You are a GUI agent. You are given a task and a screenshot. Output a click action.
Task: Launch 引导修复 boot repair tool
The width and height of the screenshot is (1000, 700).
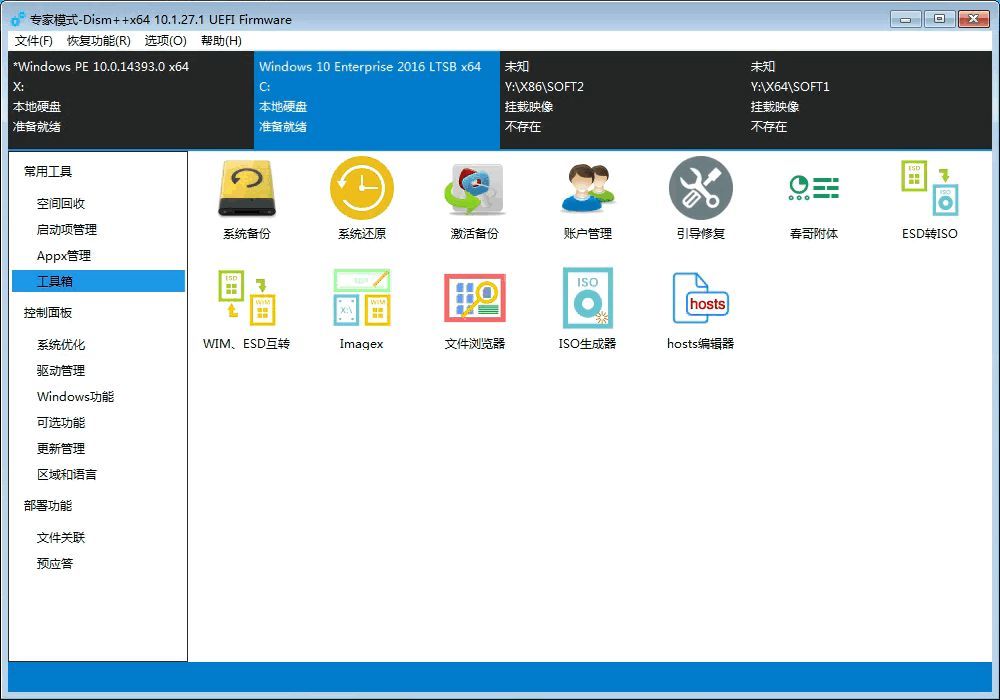pyautogui.click(x=700, y=198)
